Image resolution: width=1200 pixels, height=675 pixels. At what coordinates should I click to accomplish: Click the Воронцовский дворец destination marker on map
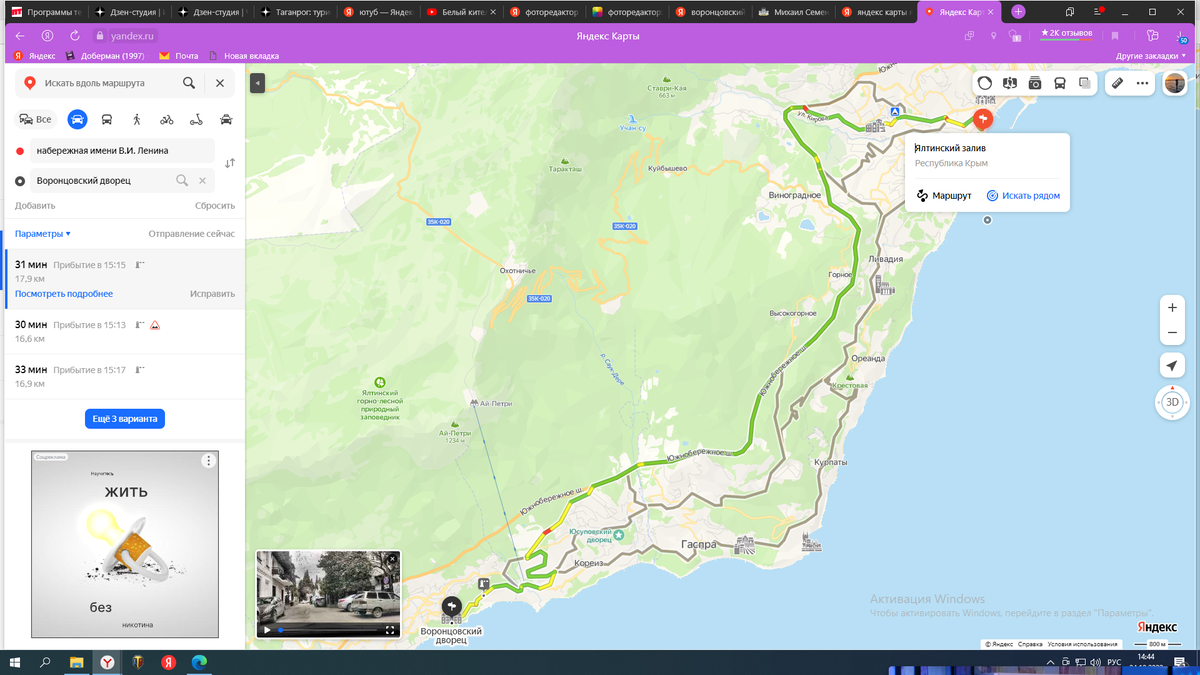point(452,606)
